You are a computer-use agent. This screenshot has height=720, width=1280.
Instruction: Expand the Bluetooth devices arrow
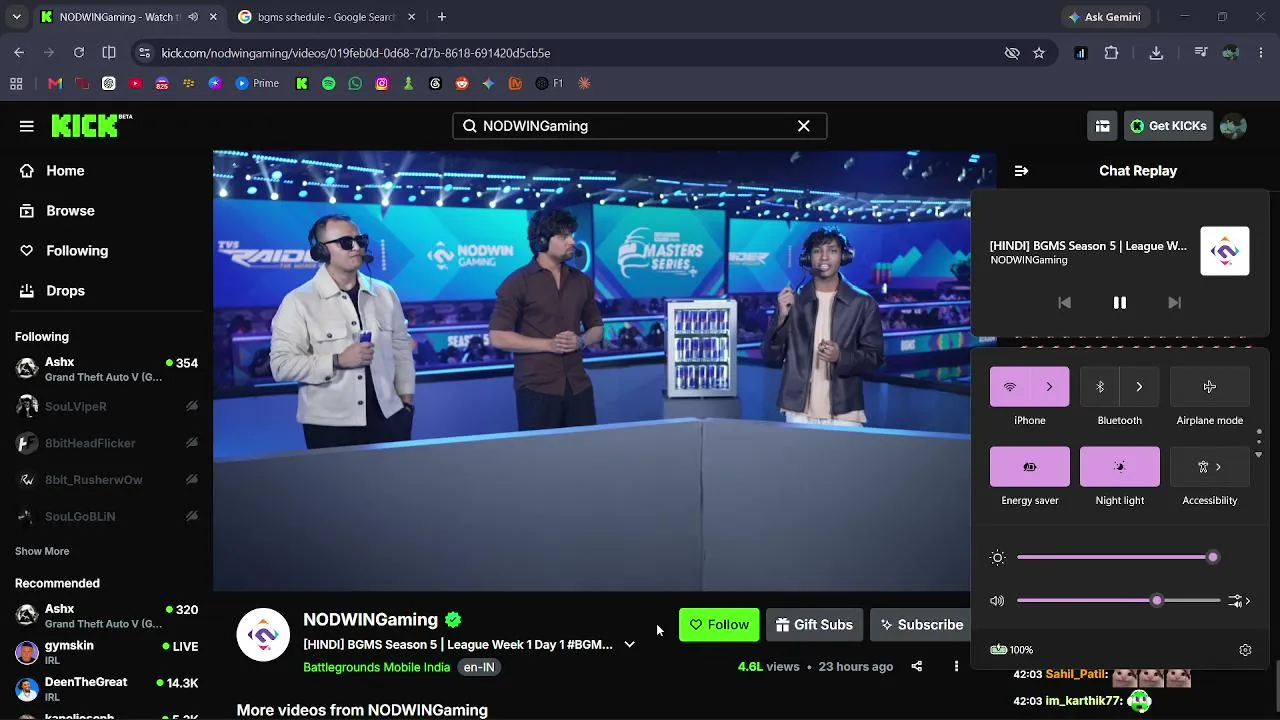coord(1140,387)
